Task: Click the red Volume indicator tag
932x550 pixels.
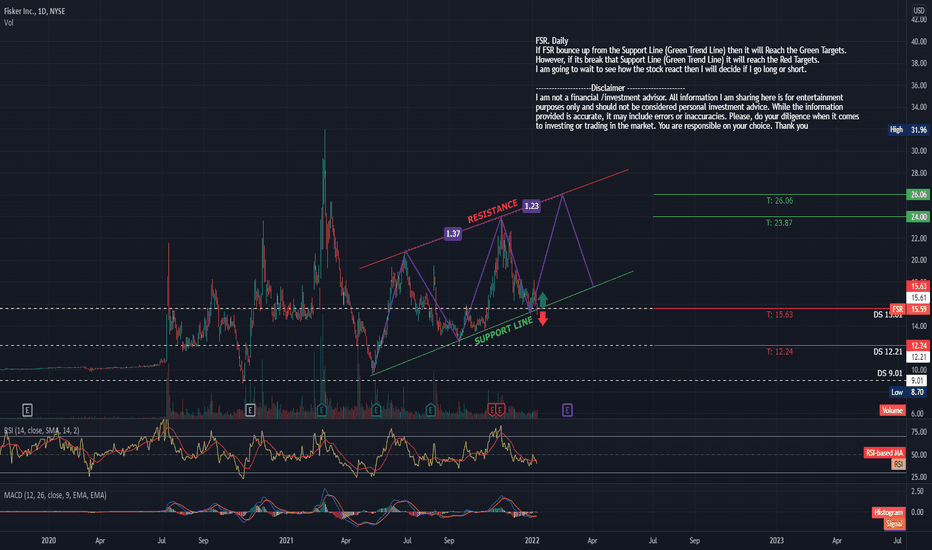Action: (x=892, y=410)
